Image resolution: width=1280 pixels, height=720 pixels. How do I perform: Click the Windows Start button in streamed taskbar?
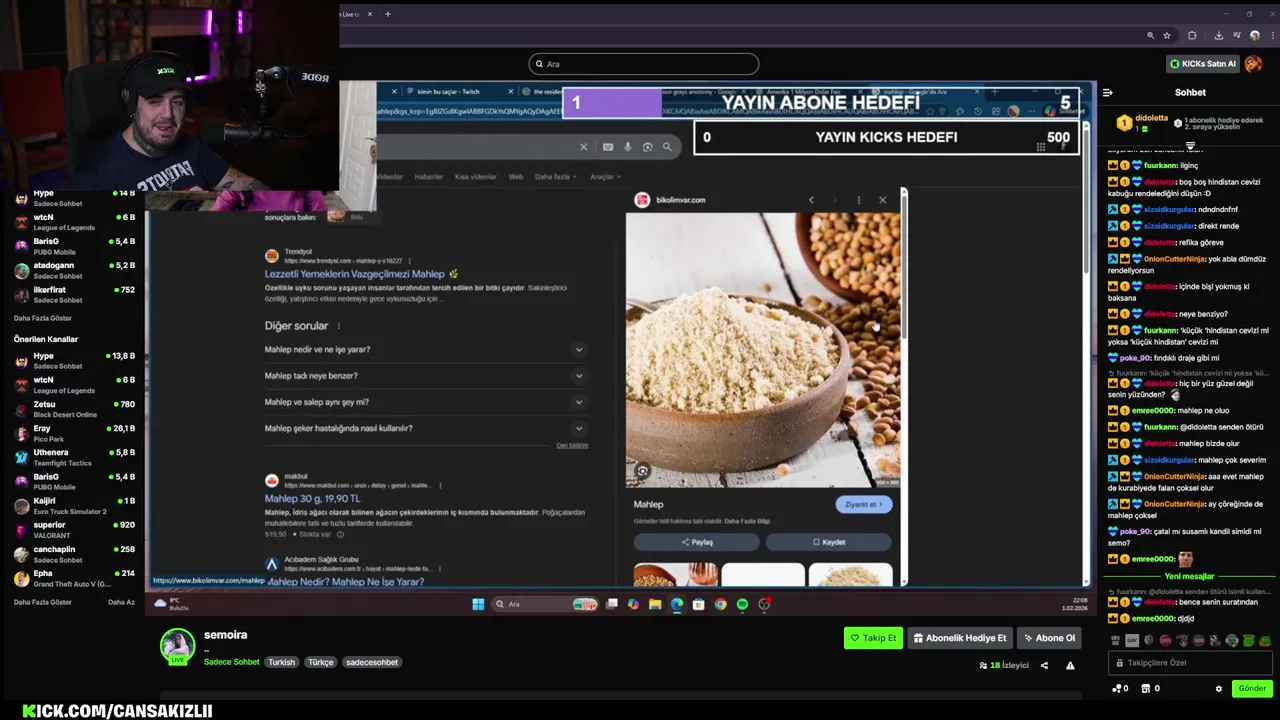click(478, 604)
